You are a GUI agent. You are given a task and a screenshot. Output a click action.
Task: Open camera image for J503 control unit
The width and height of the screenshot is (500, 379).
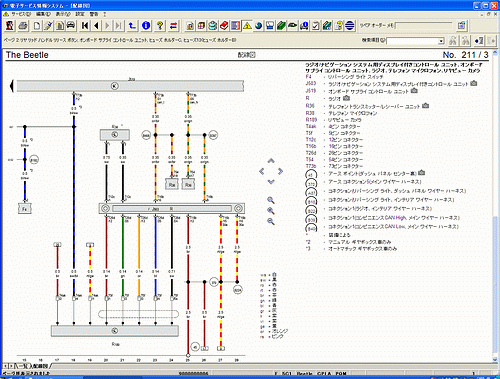coord(474,83)
